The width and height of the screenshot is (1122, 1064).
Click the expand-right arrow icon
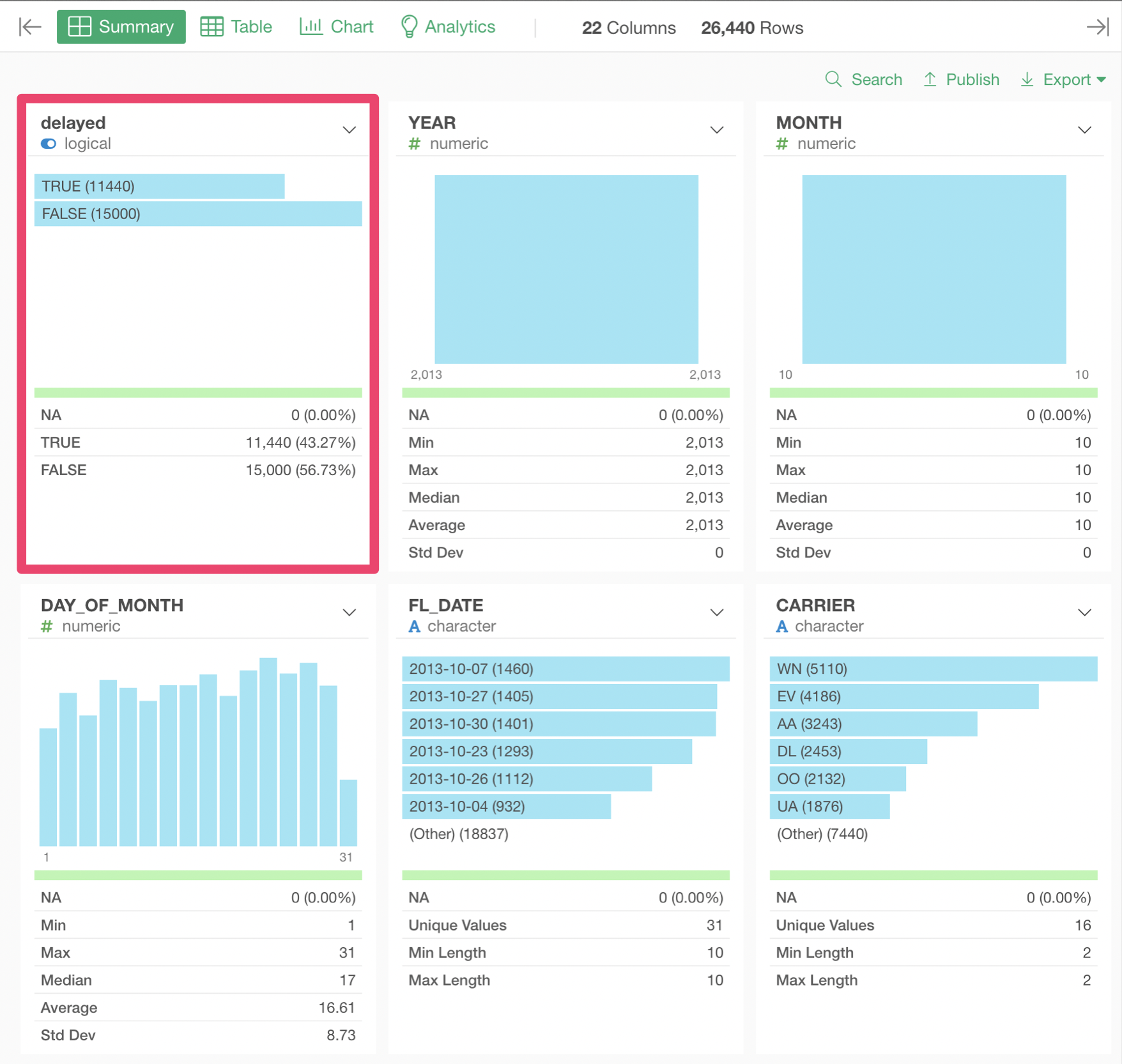point(1097,27)
